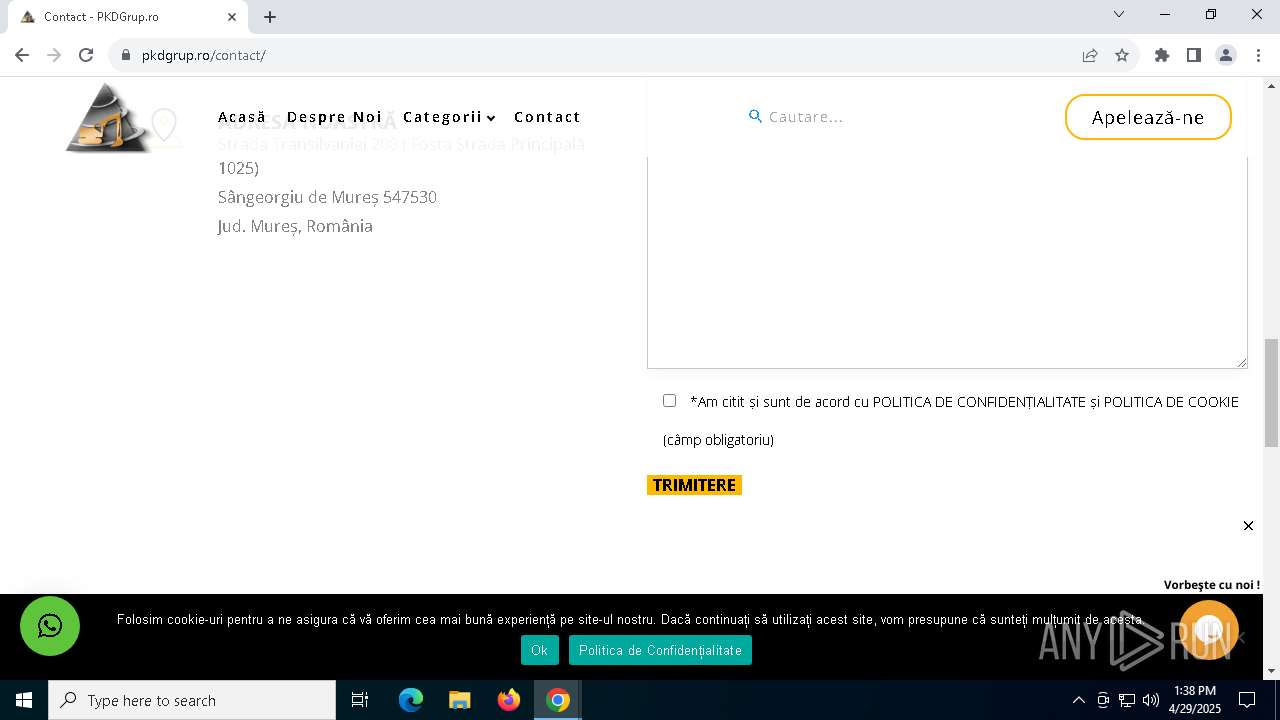The width and height of the screenshot is (1280, 720).
Task: Open notification center icon
Action: (1247, 700)
